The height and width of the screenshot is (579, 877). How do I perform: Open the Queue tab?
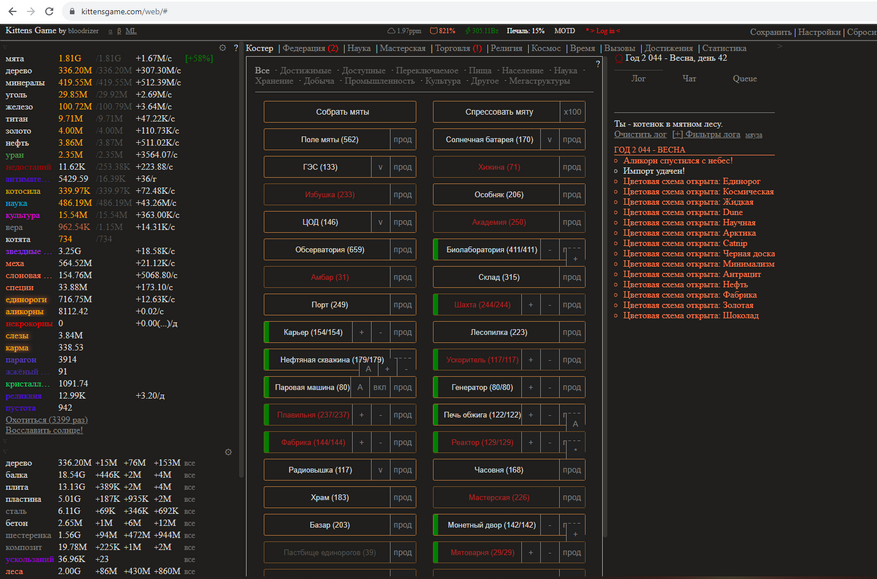[744, 78]
